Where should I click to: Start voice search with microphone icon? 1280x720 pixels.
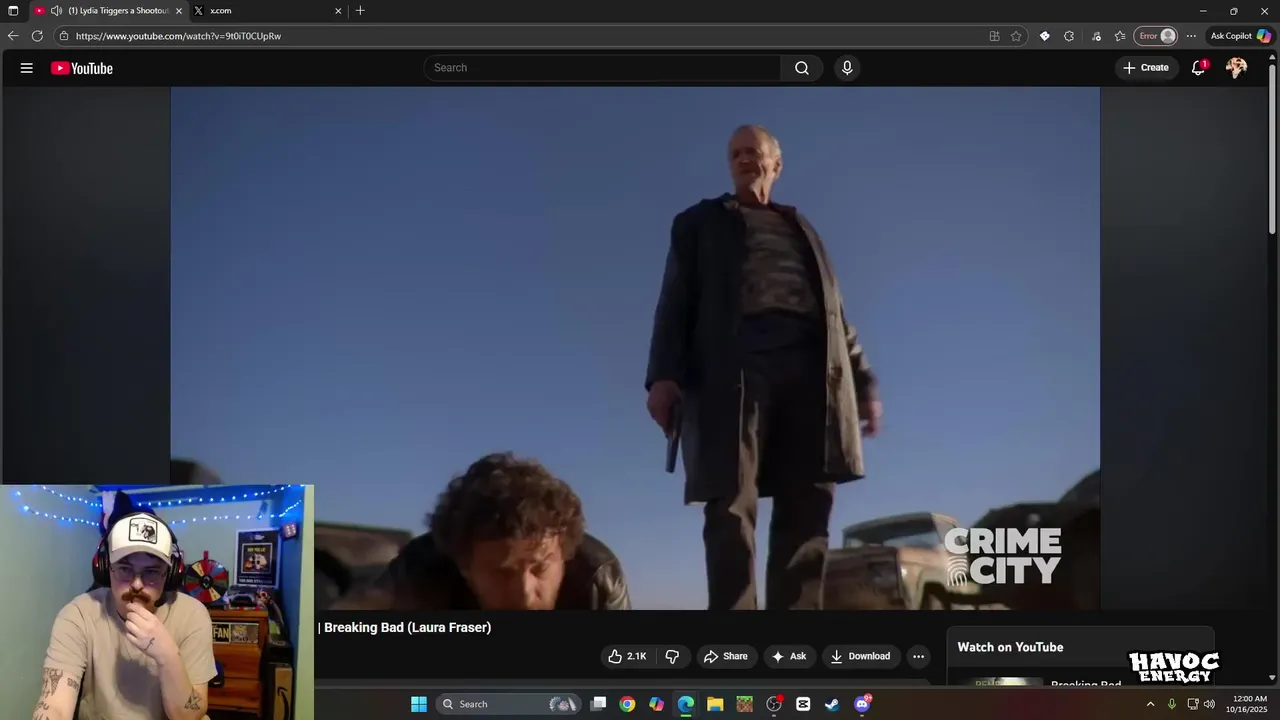click(847, 68)
